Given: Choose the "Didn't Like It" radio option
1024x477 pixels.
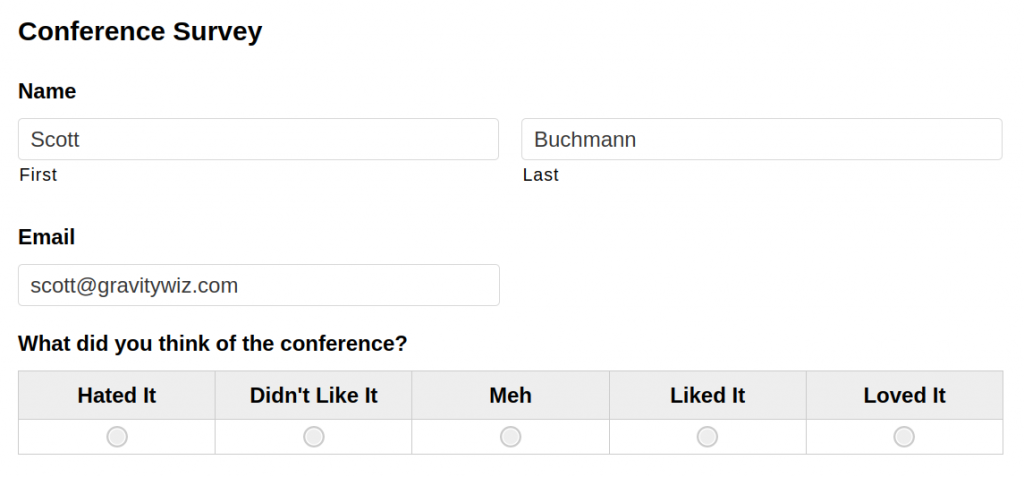Looking at the screenshot, I should pos(314,437).
